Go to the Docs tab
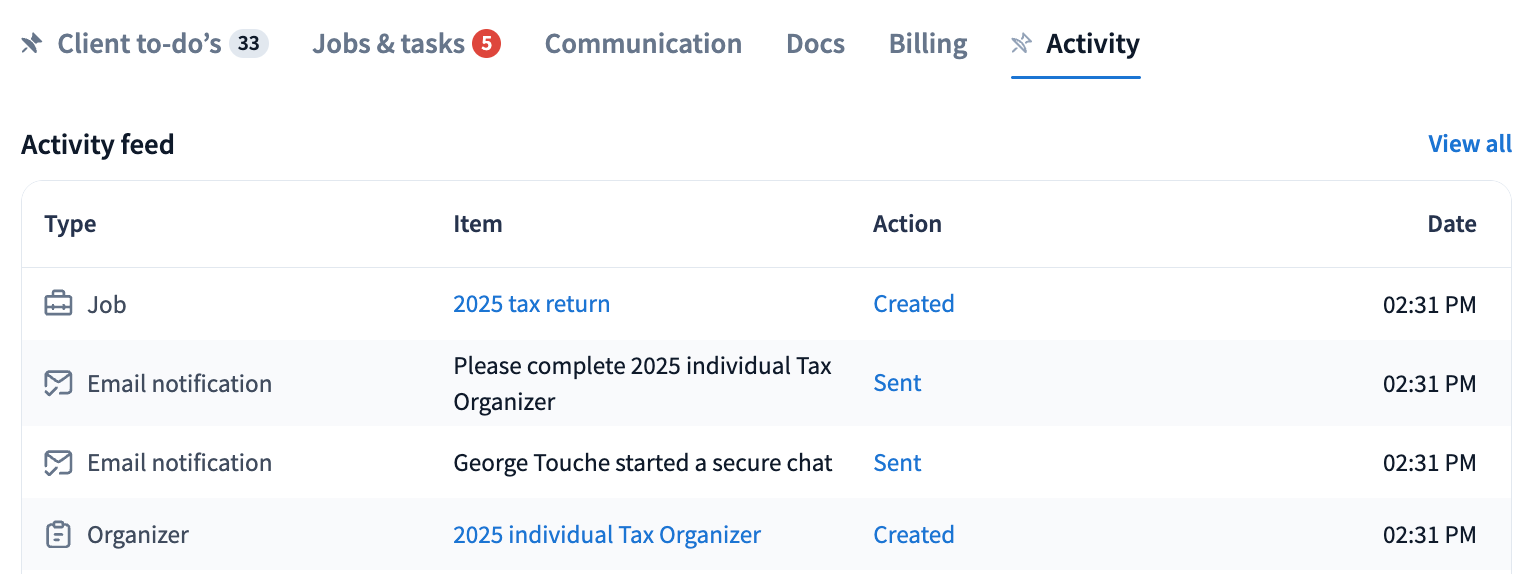1532x574 pixels. click(815, 44)
